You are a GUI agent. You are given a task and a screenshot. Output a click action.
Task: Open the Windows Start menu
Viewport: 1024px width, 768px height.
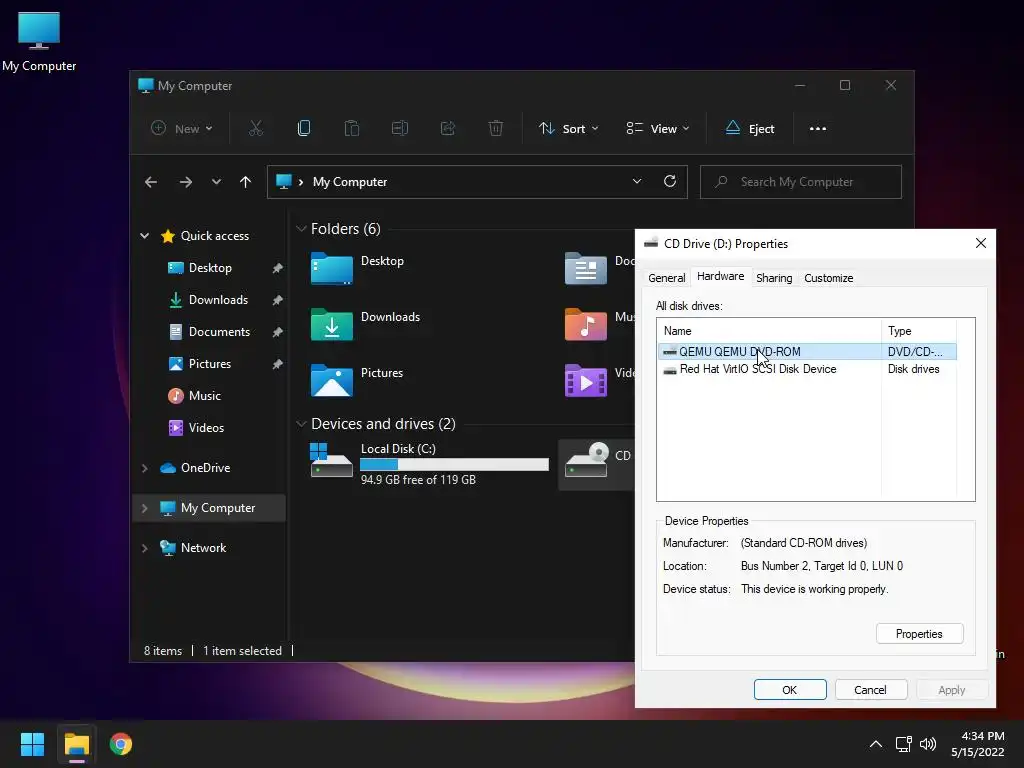(32, 744)
